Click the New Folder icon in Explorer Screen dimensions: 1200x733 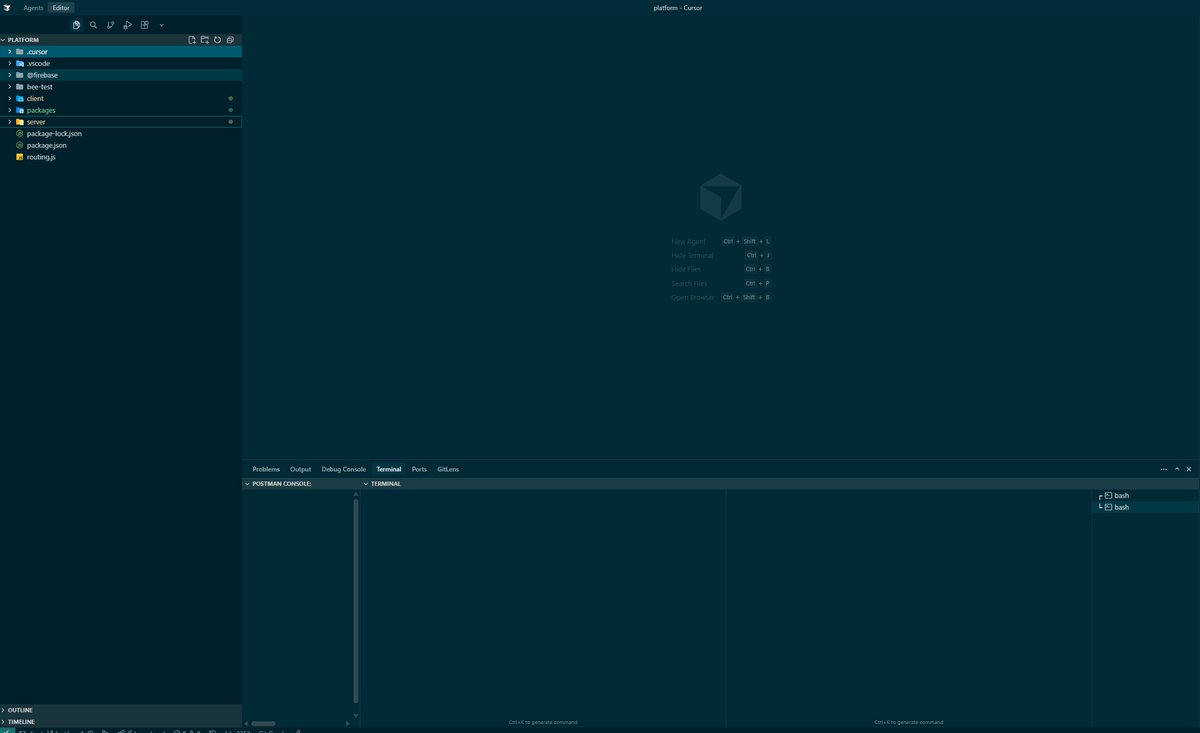pos(204,40)
